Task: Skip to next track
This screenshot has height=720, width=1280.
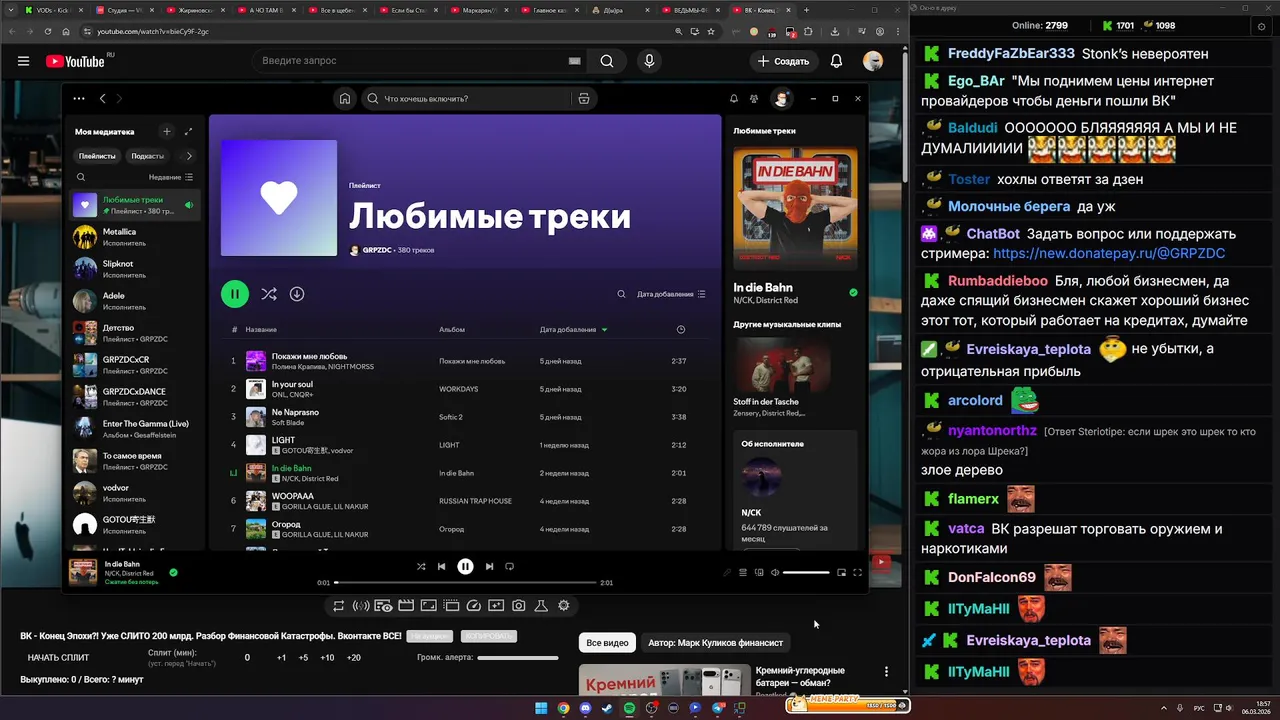Action: [489, 566]
